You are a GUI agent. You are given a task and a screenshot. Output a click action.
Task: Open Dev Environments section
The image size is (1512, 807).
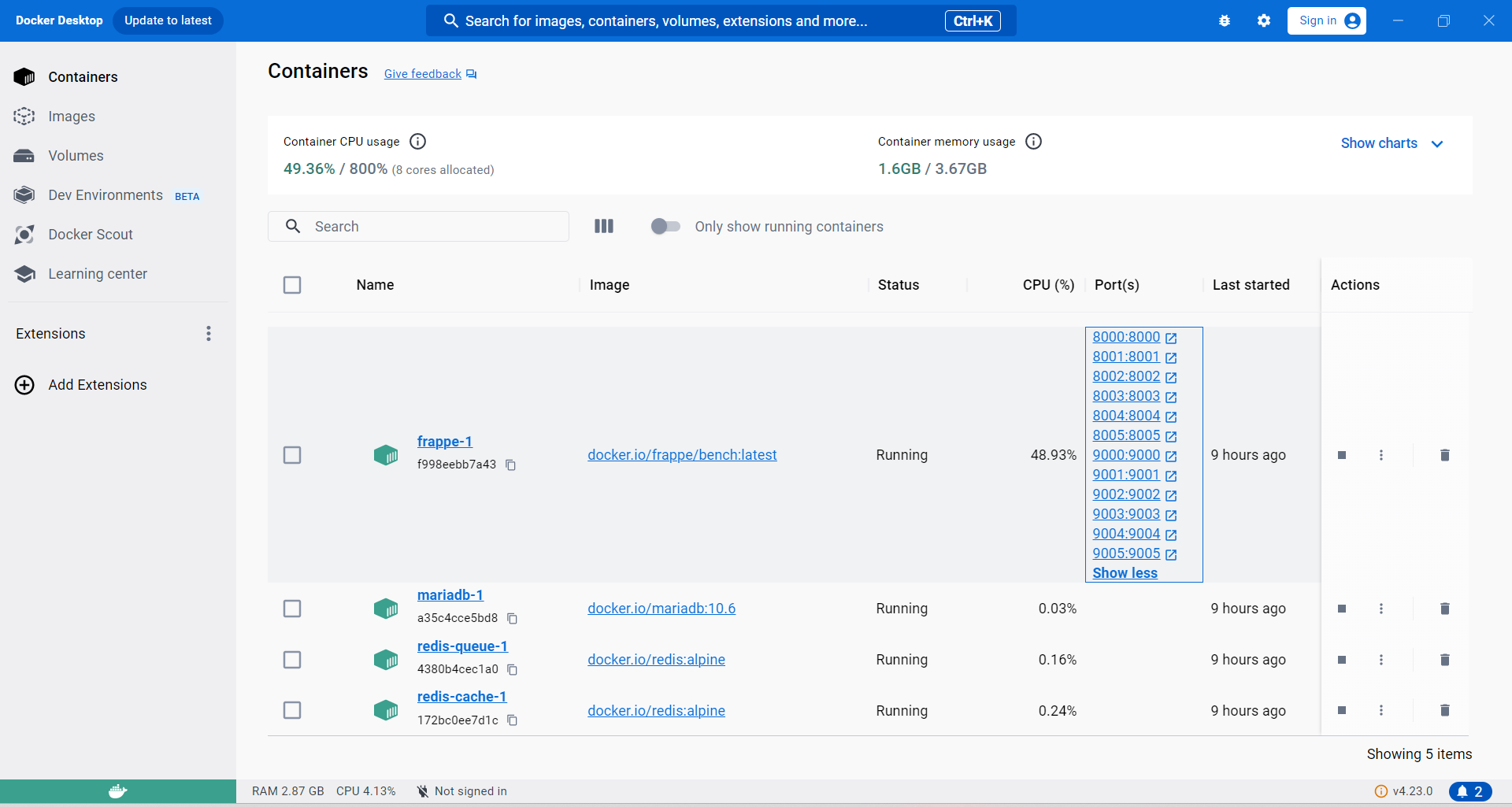tap(118, 195)
